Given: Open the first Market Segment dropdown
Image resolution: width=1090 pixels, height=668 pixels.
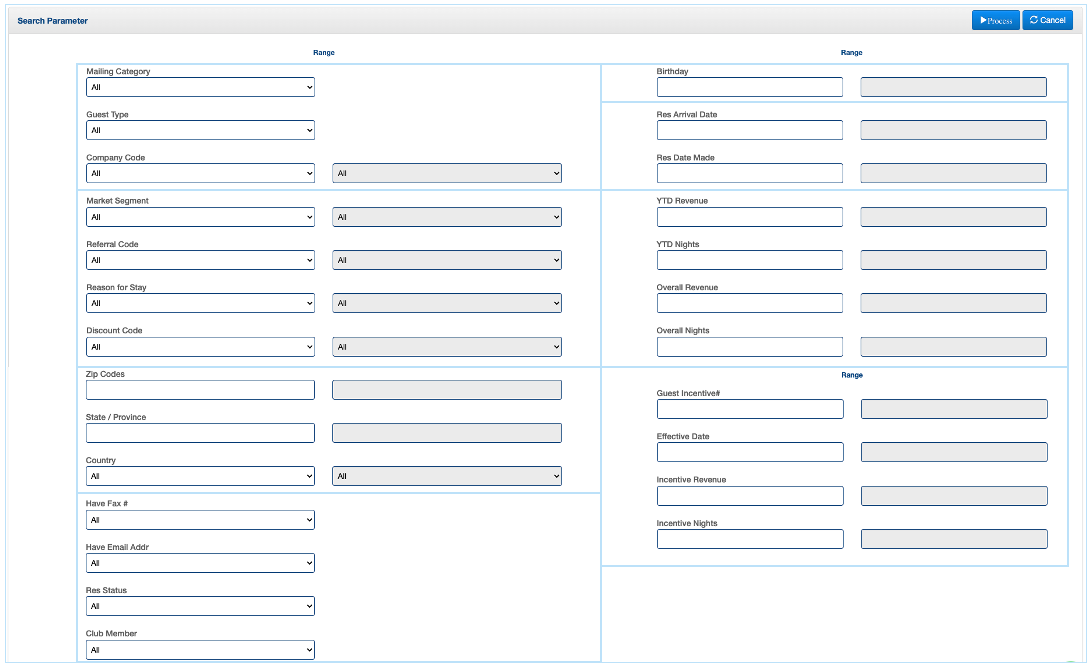Looking at the screenshot, I should [200, 217].
